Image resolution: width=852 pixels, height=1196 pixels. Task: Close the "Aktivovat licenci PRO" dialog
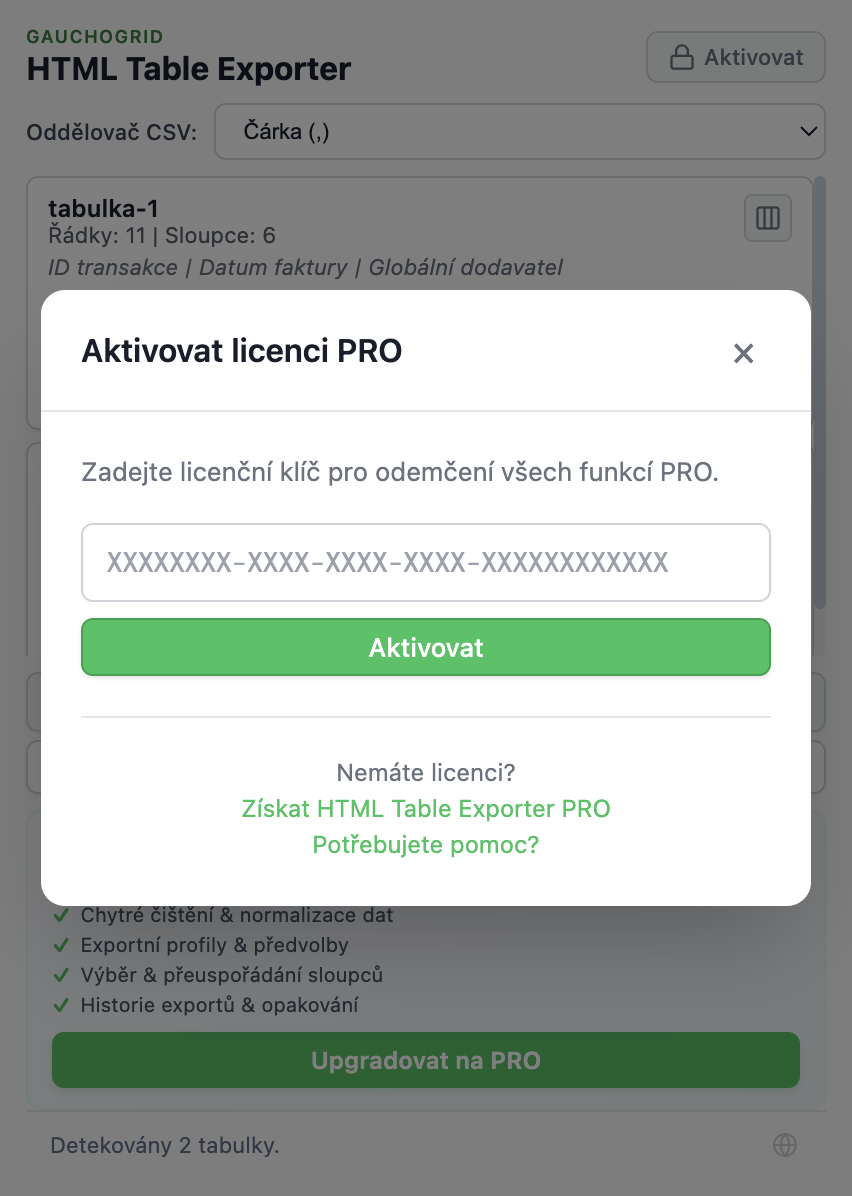(x=743, y=353)
